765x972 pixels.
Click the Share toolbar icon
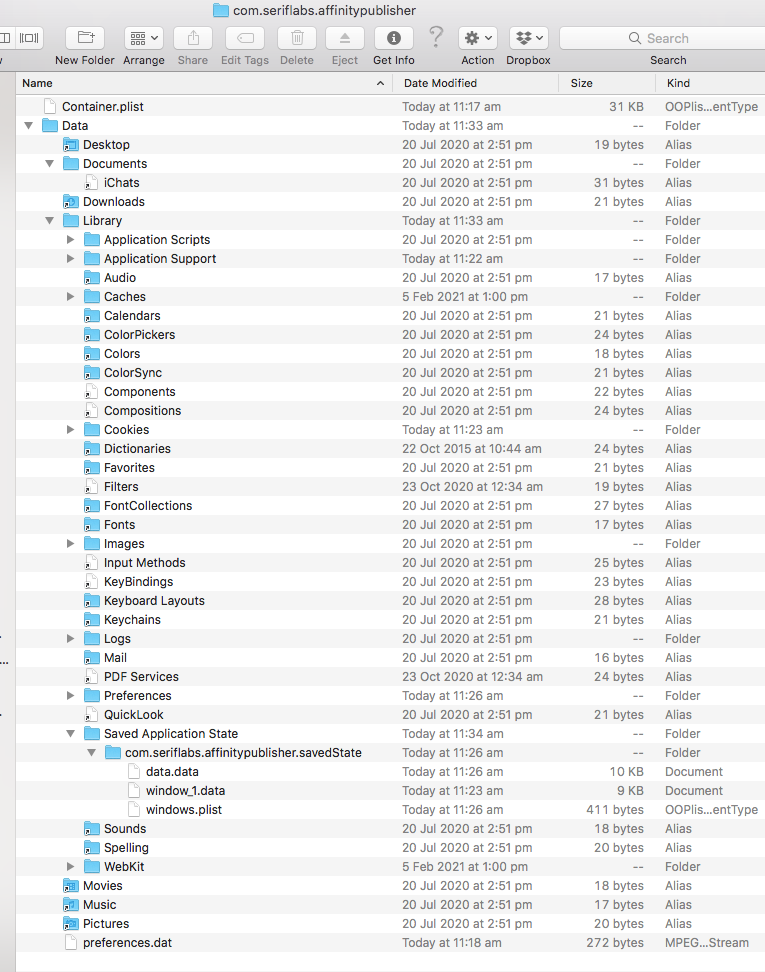click(x=193, y=38)
